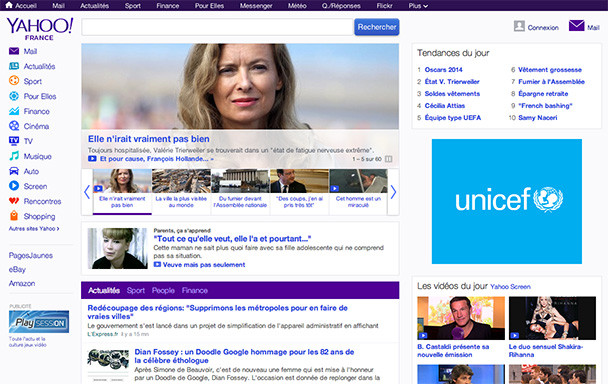This screenshot has height=384, width=608.
Task: Expand Autres sites Yahoo list
Action: point(34,229)
